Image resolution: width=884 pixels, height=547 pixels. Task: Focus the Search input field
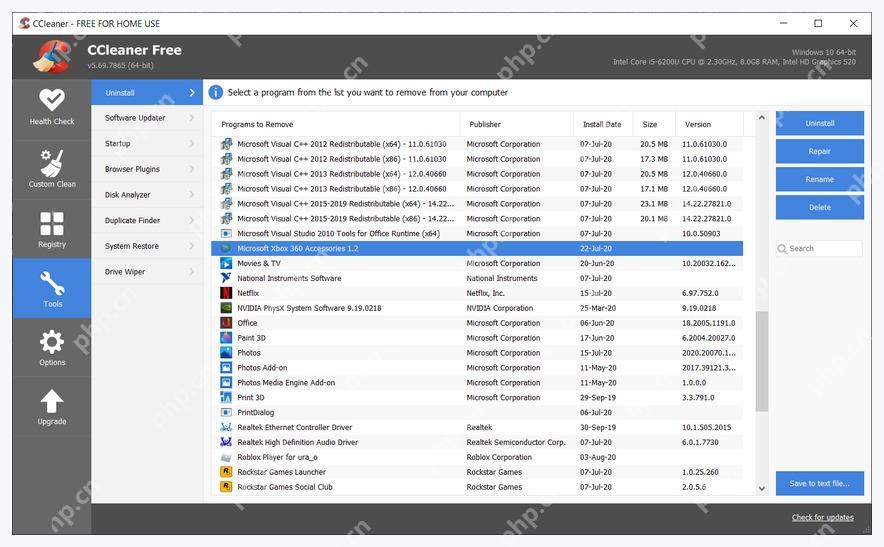point(819,249)
